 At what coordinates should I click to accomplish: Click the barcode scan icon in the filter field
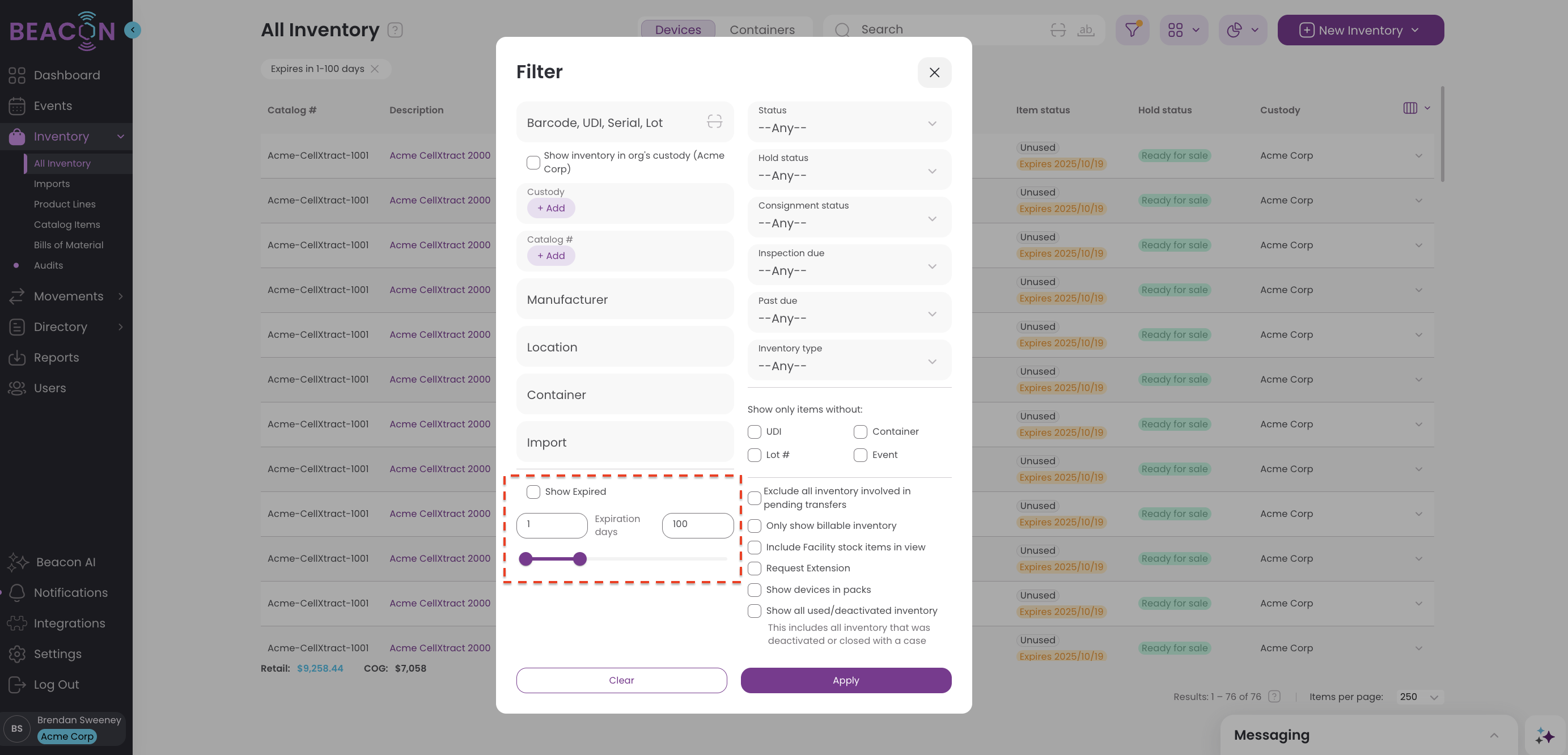pyautogui.click(x=714, y=122)
